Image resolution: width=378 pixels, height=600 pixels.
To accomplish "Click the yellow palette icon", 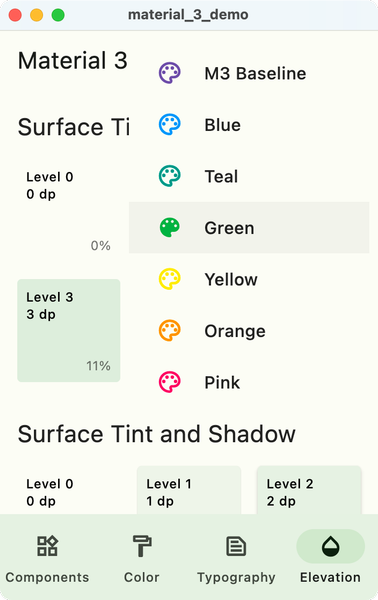I will [x=169, y=279].
